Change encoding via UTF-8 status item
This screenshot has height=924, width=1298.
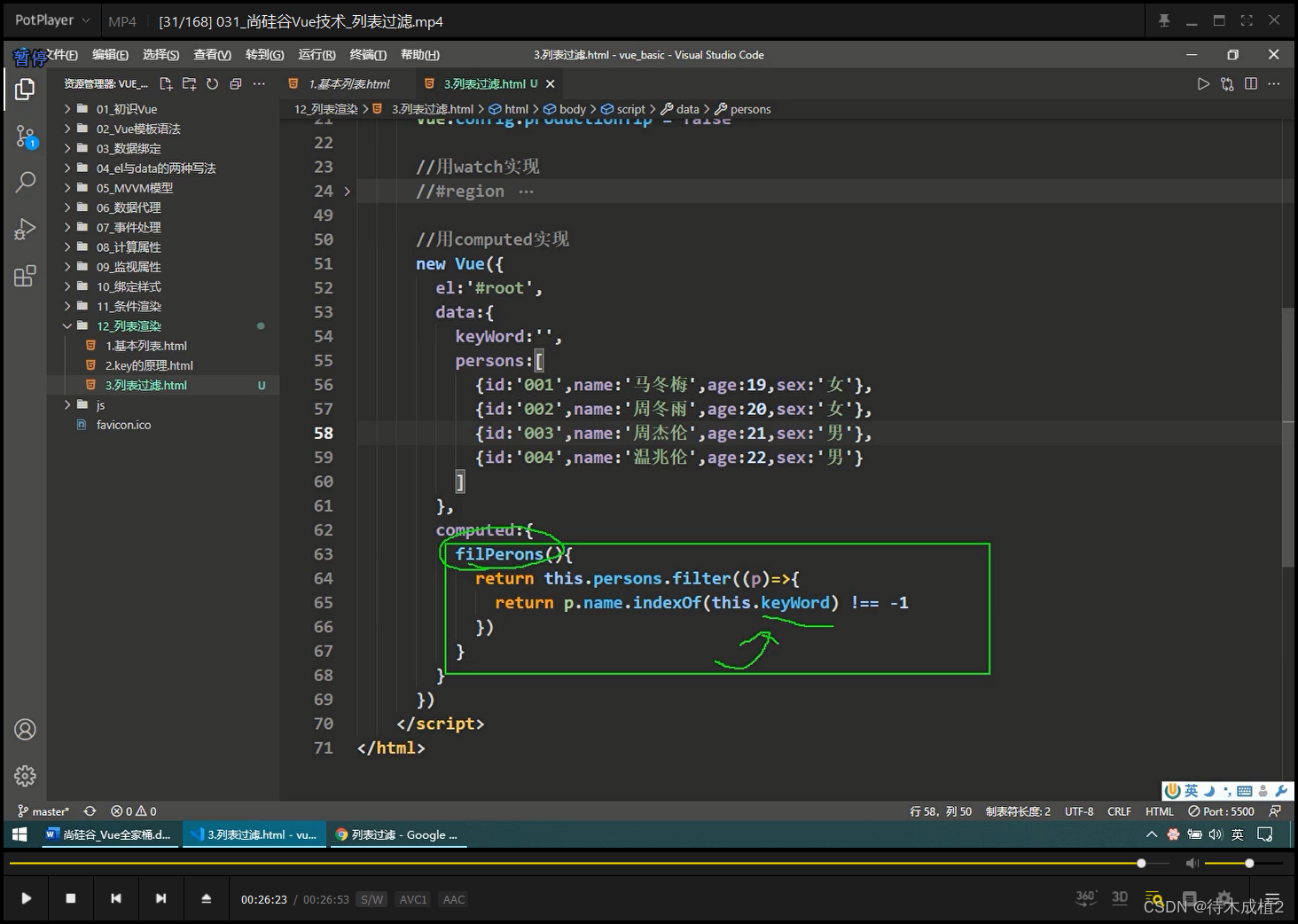click(1079, 811)
